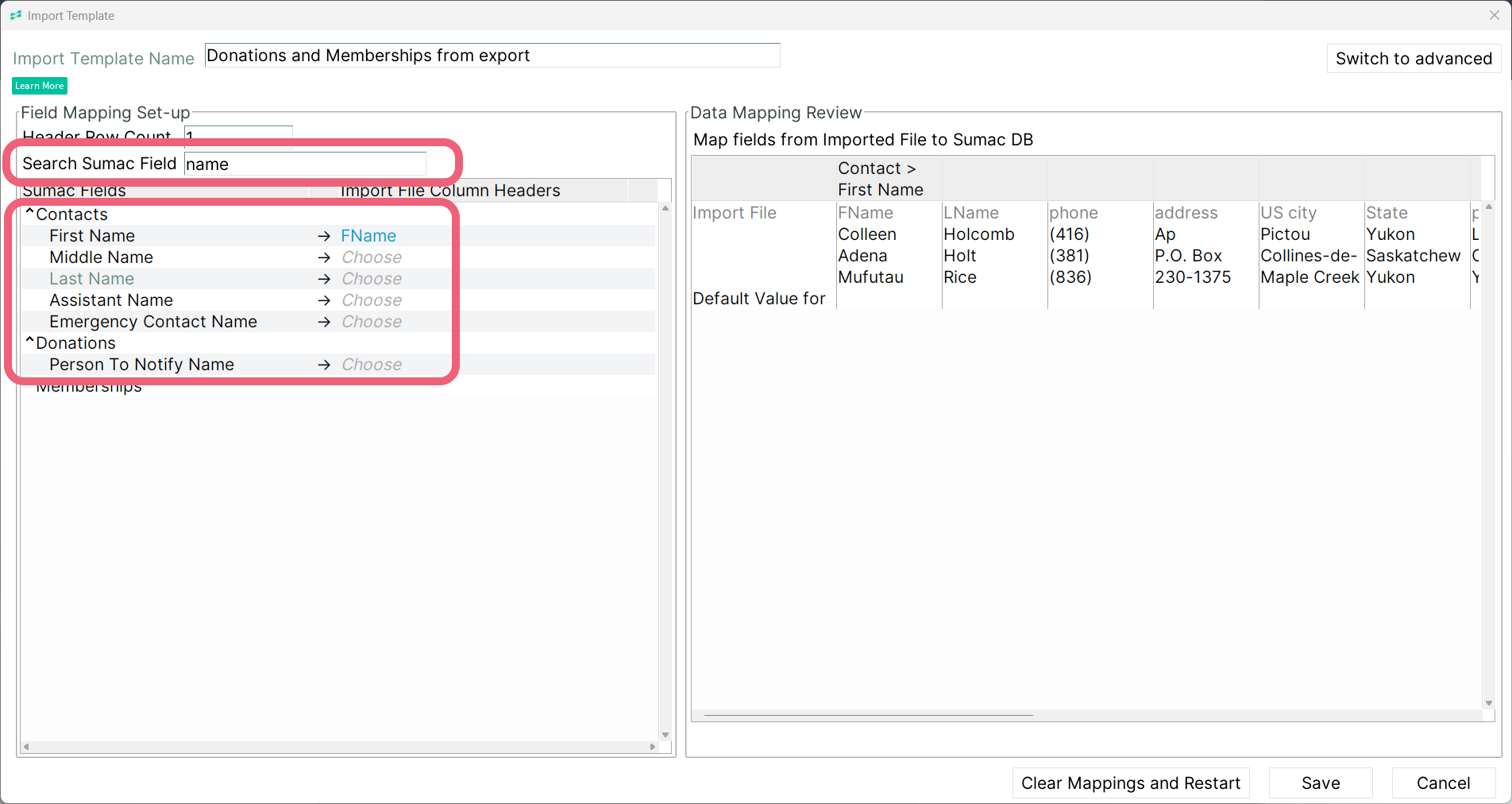Click the arrow icon beside First Name
This screenshot has width=1512, height=804.
coord(324,236)
